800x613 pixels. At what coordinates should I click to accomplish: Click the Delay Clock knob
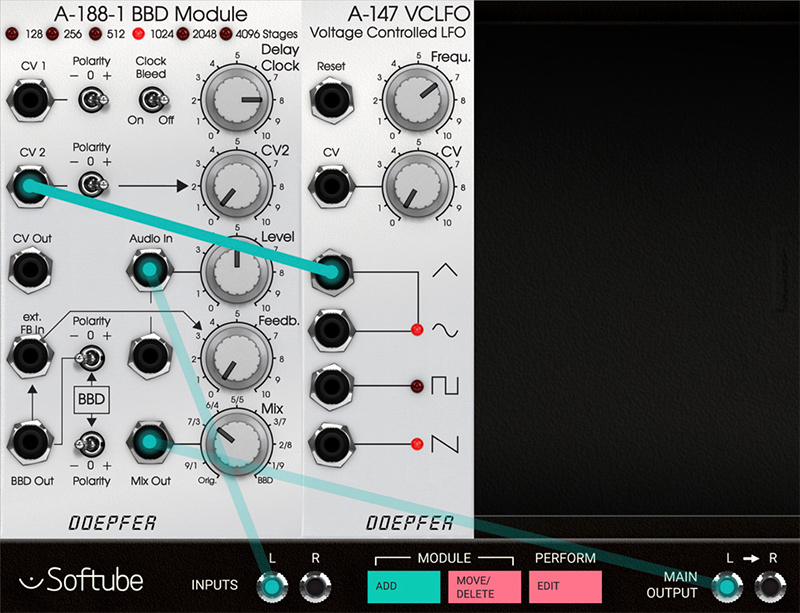[237, 99]
